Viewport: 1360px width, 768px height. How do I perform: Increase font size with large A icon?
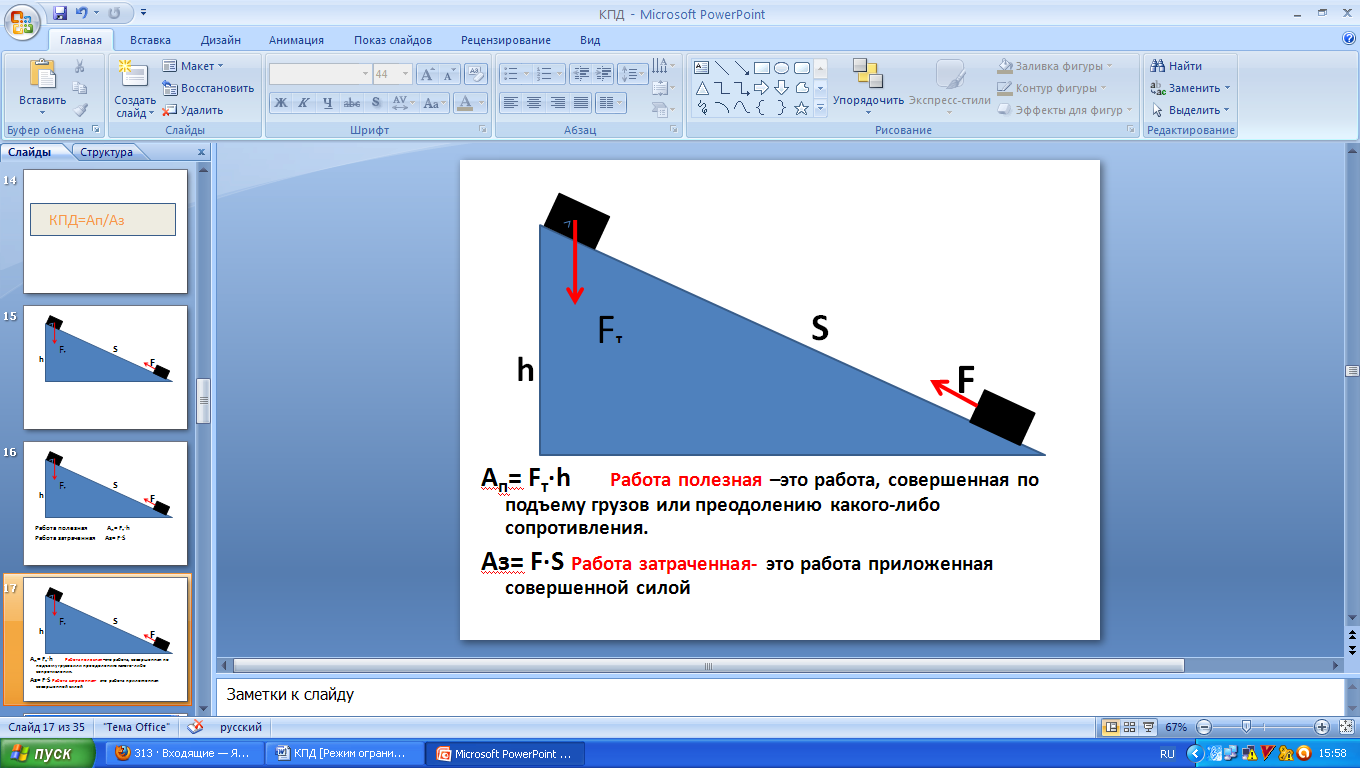(426, 74)
